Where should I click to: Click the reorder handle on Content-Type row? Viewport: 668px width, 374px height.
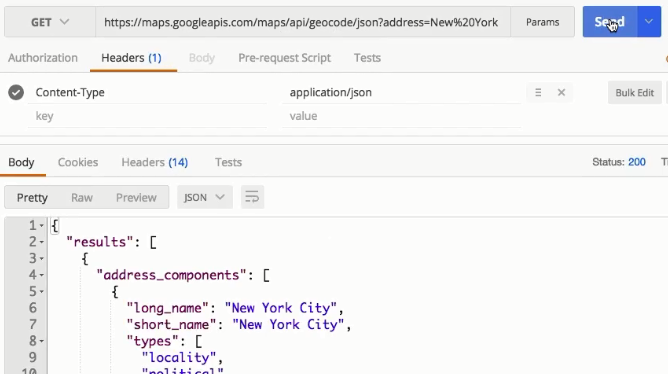(x=538, y=92)
